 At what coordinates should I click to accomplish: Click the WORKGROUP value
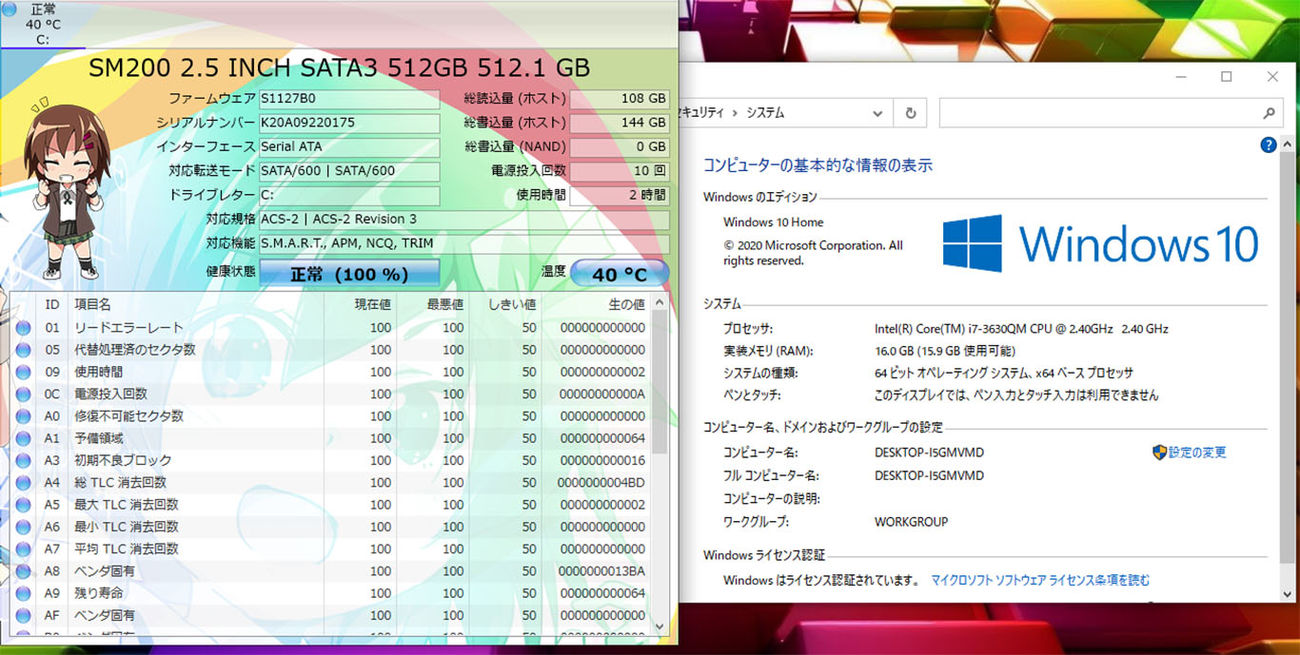[x=911, y=522]
